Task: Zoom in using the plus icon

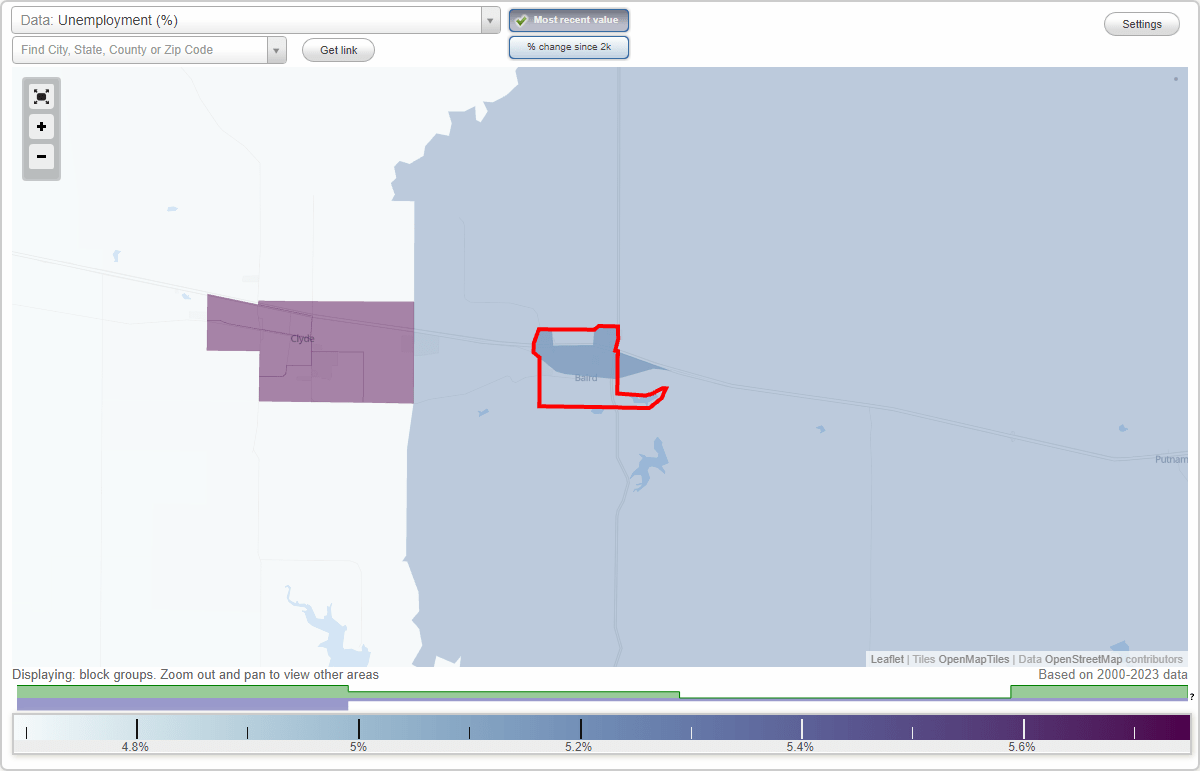Action: point(41,127)
